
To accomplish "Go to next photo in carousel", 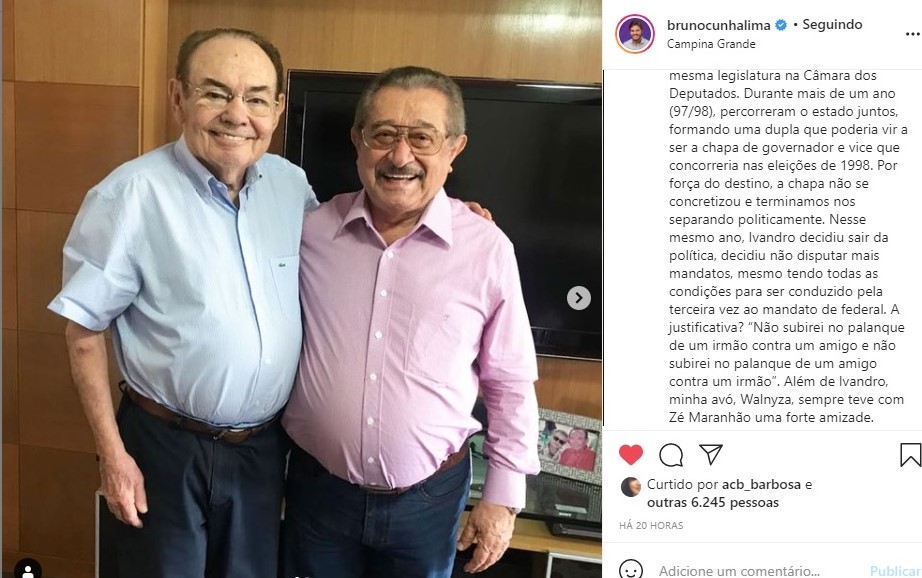I will pos(579,298).
